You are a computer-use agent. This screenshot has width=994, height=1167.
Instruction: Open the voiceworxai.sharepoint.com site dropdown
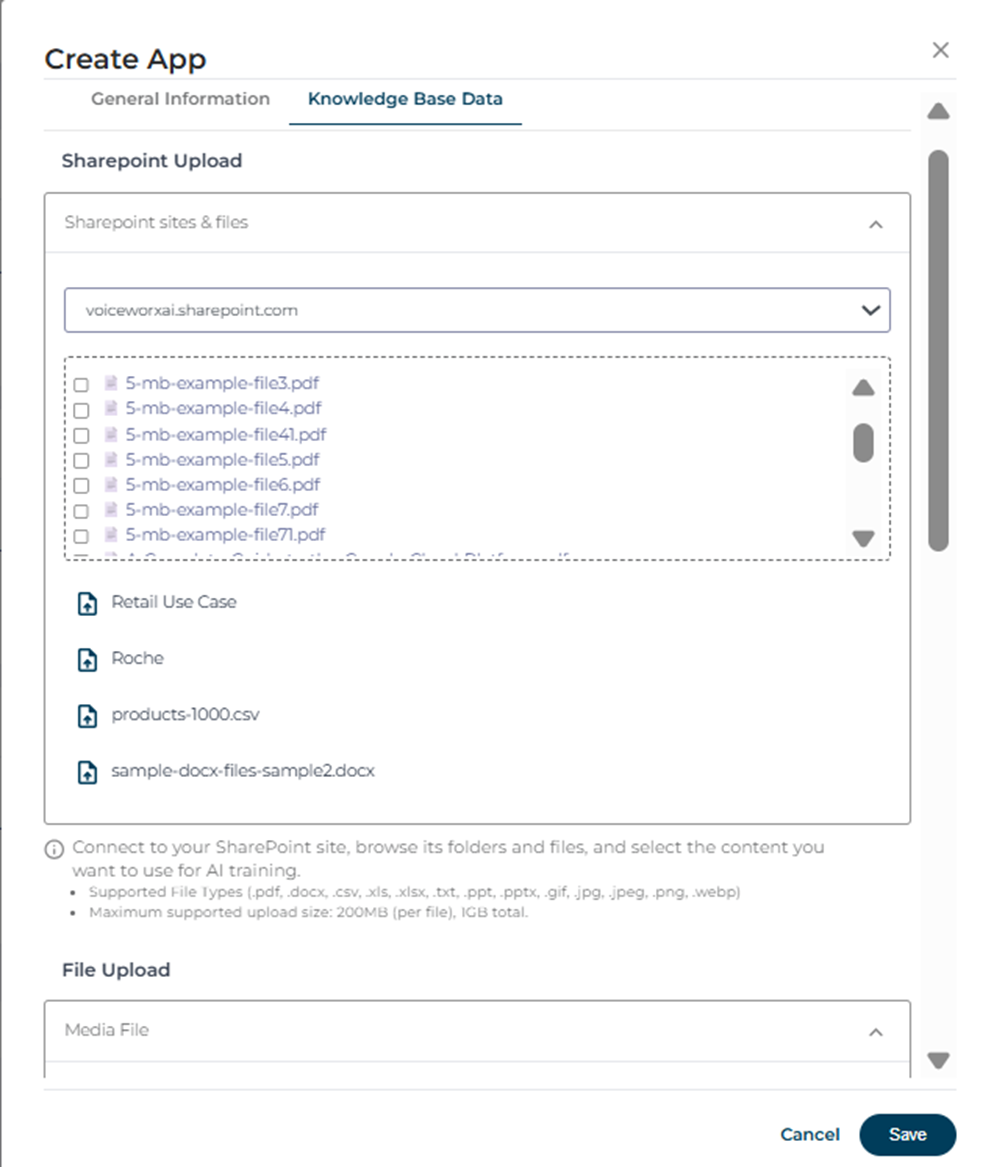[x=477, y=310]
